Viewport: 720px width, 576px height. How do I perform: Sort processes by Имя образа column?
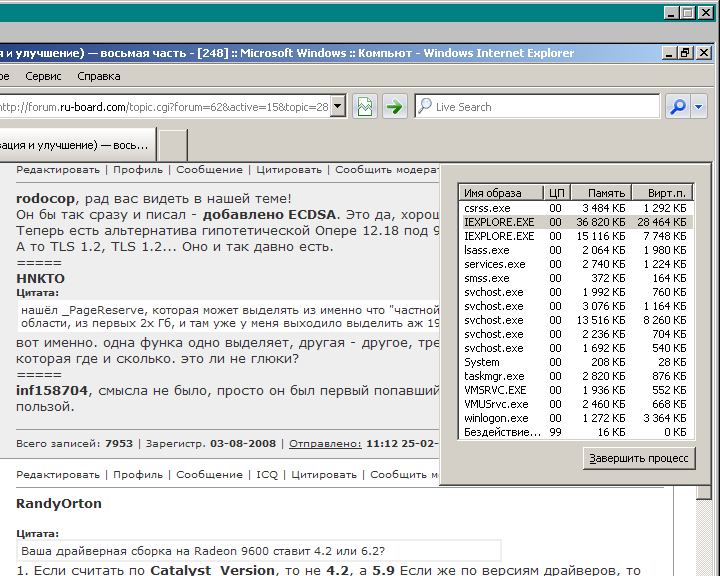(x=501, y=193)
